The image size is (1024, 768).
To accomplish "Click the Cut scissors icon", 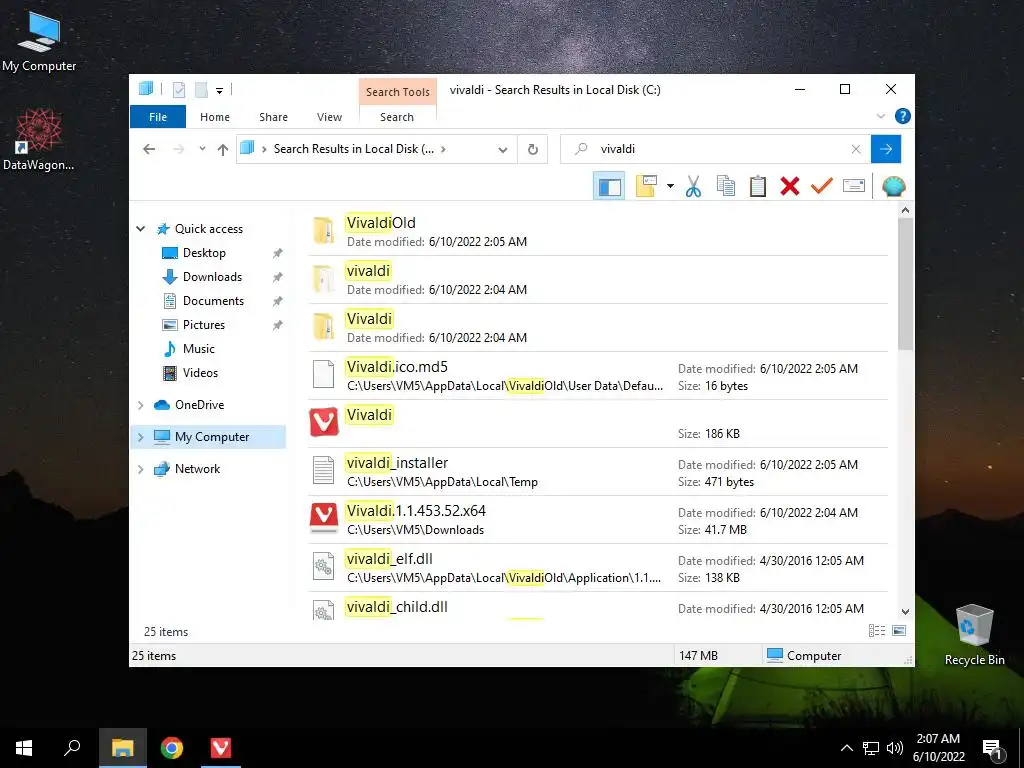I will tap(694, 187).
